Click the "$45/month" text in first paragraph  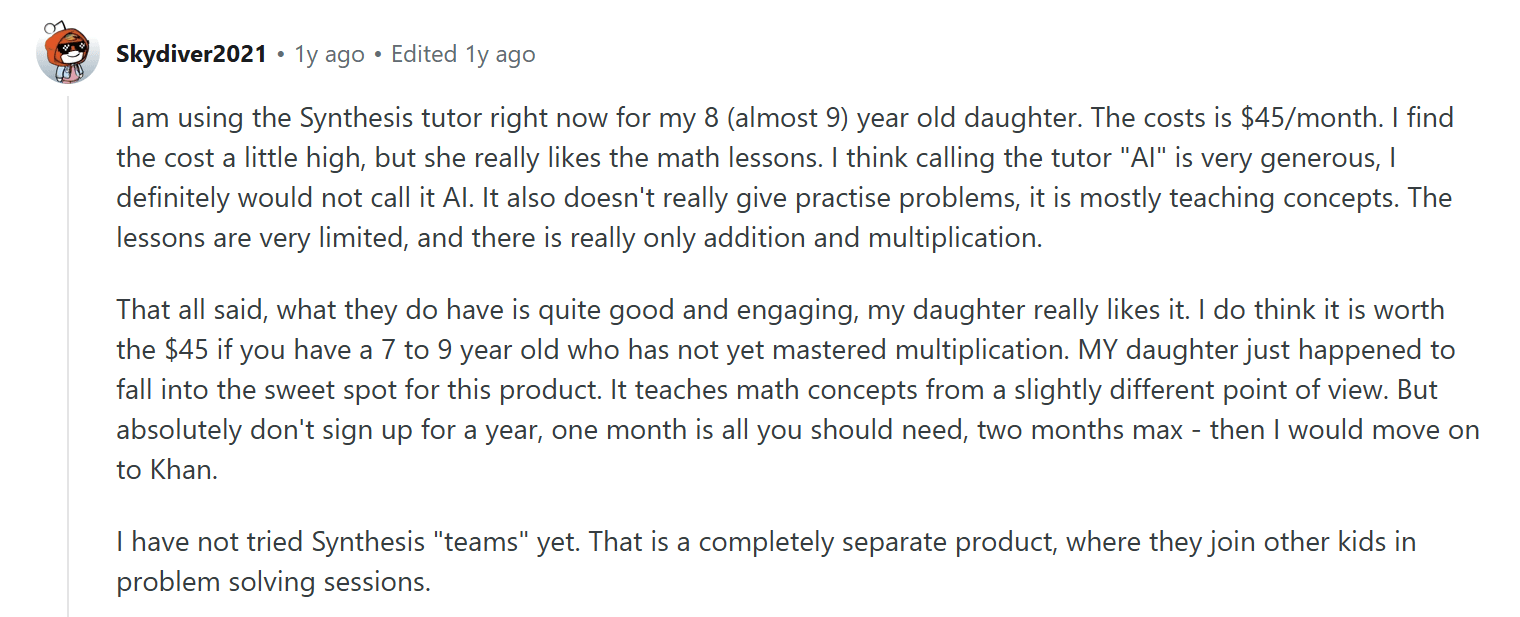1309,118
